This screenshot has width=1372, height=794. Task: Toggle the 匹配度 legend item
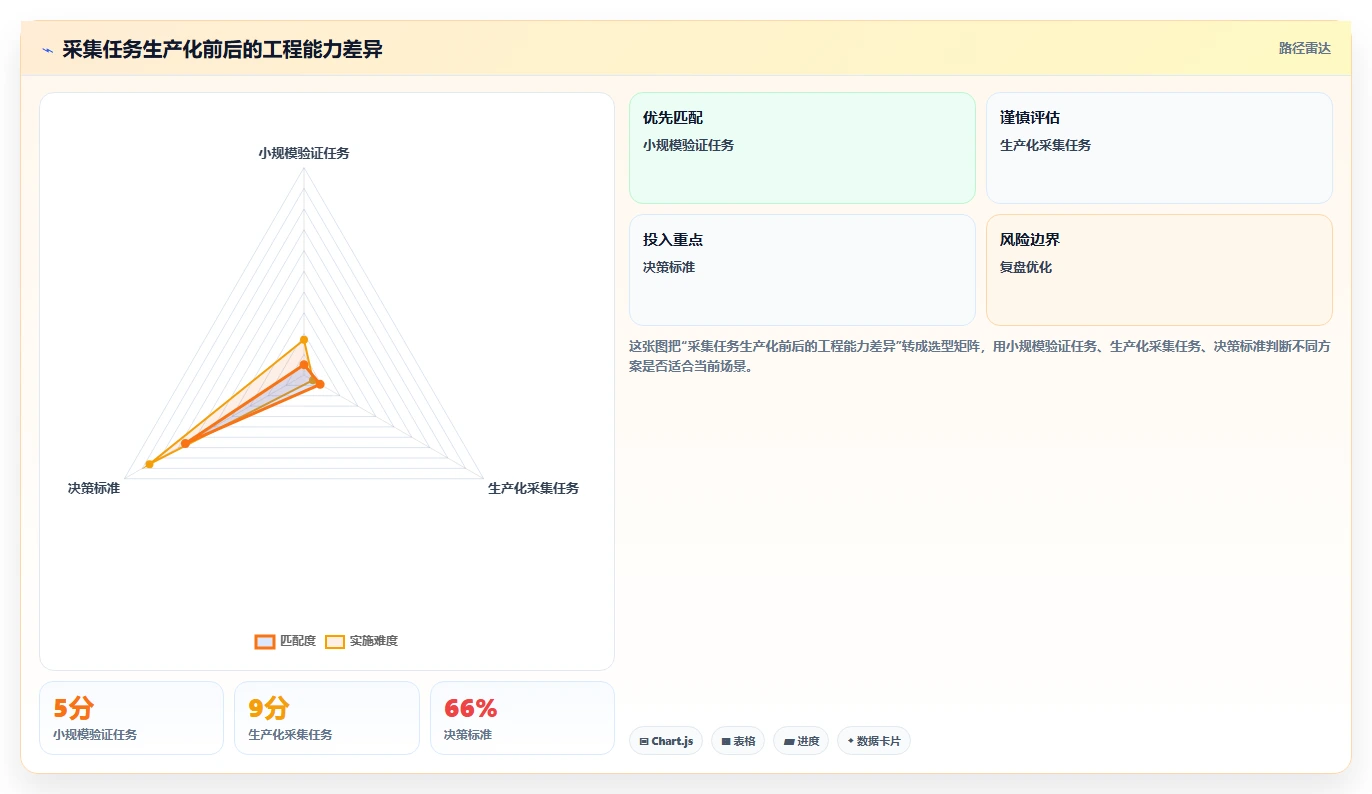(x=285, y=641)
